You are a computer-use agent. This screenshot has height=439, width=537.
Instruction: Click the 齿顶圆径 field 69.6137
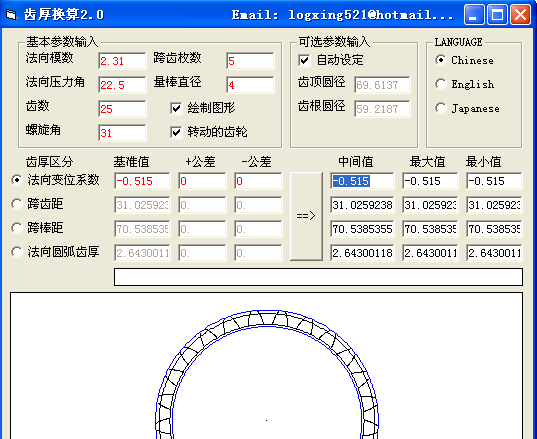[382, 85]
